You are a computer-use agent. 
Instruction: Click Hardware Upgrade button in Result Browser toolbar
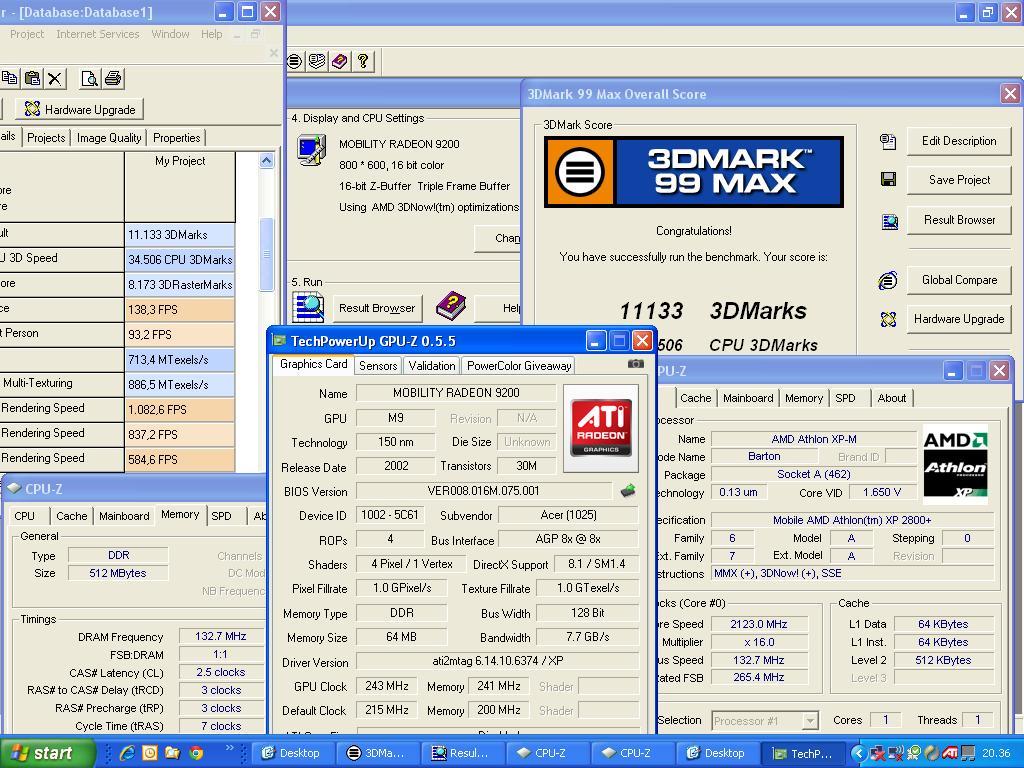pyautogui.click(x=79, y=109)
